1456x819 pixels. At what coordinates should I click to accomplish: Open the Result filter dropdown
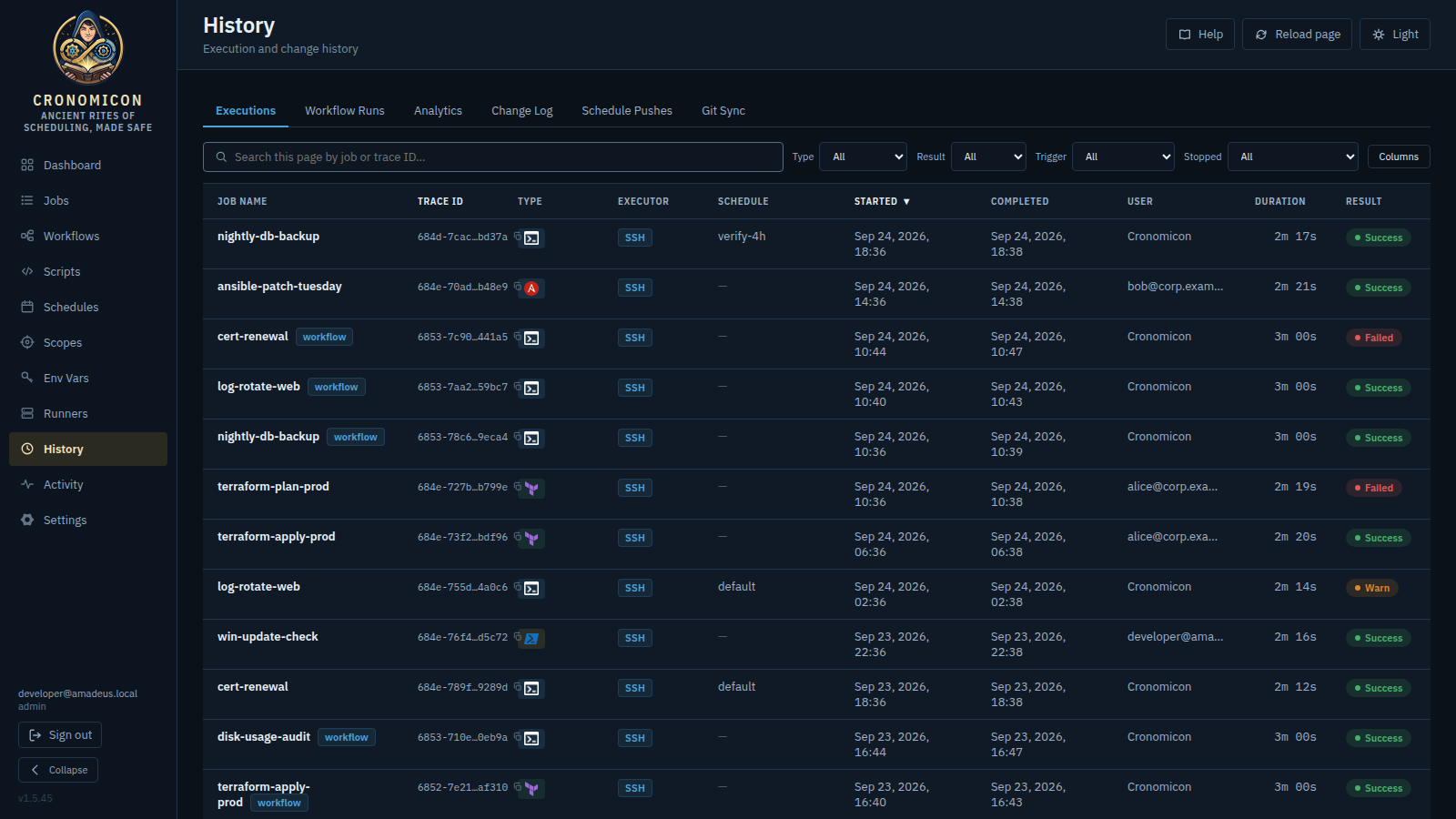(x=988, y=157)
